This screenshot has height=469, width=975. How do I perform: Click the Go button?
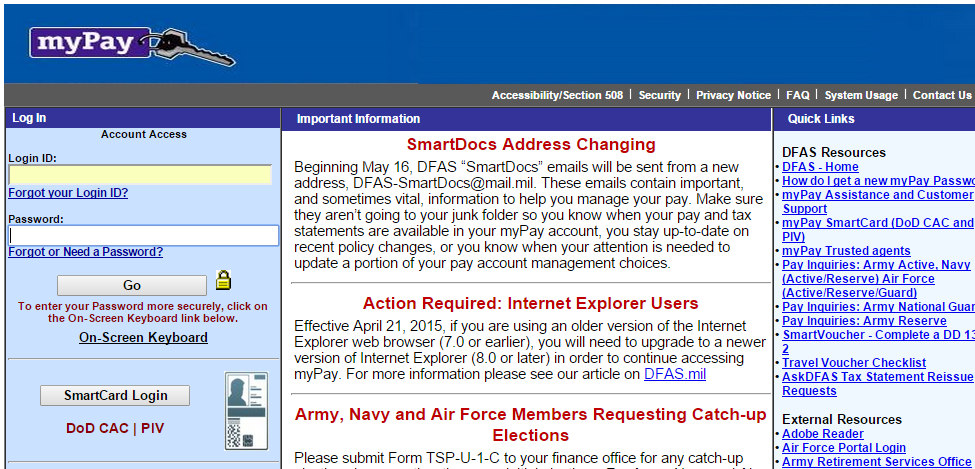(x=132, y=286)
